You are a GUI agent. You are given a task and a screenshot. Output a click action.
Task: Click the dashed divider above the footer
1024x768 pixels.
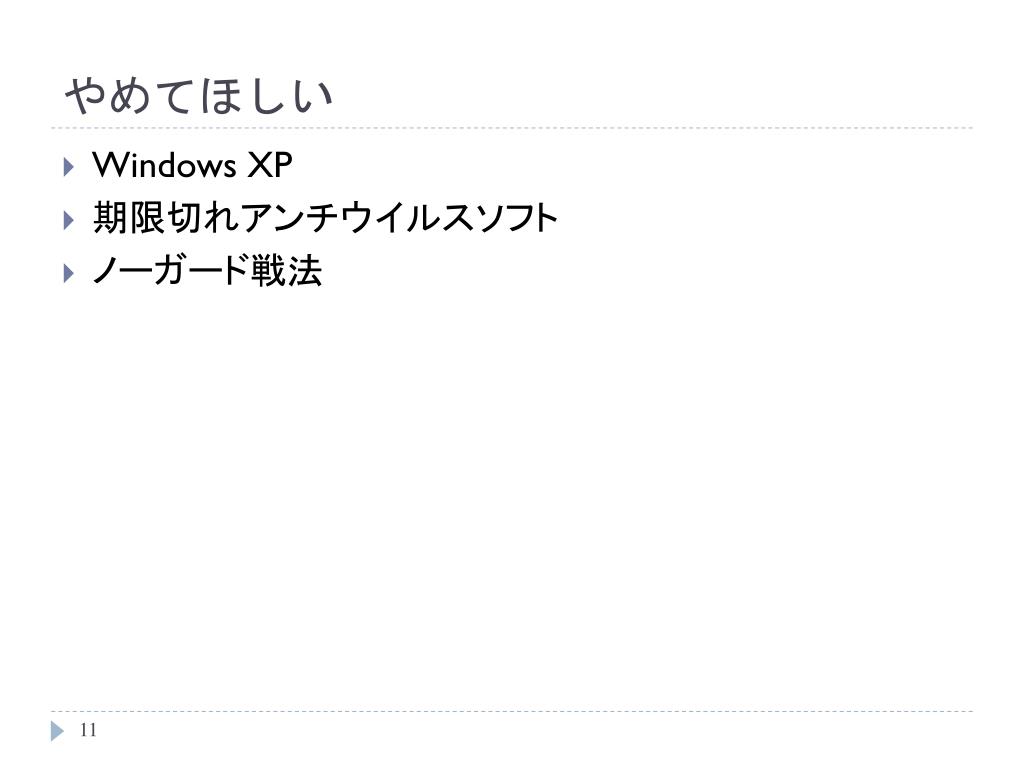pos(512,711)
